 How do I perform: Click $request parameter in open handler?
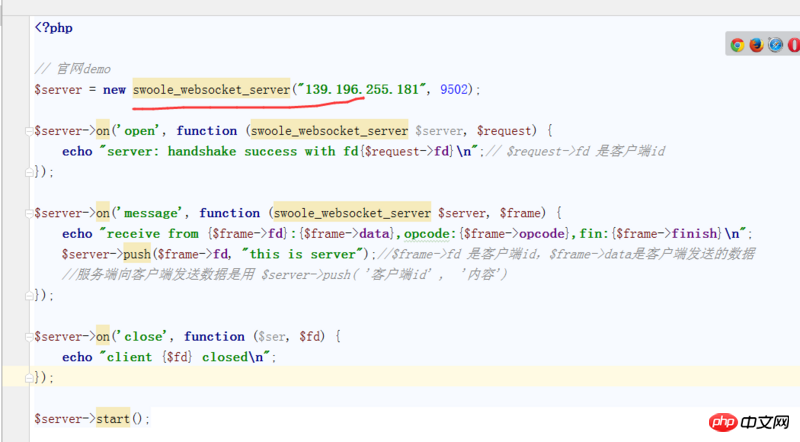click(x=504, y=131)
